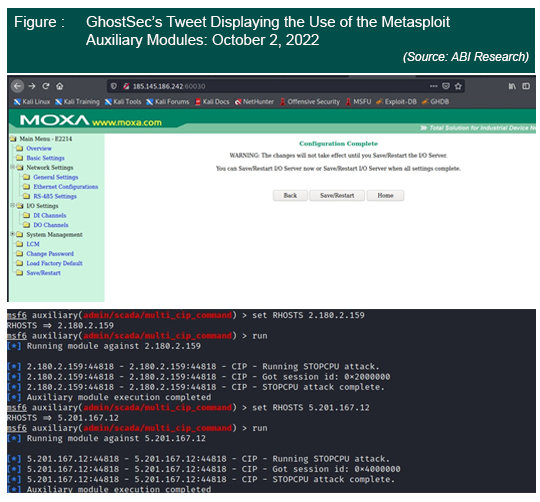The image size is (540, 502).
Task: Open Change Password page
Action: click(x=50, y=254)
